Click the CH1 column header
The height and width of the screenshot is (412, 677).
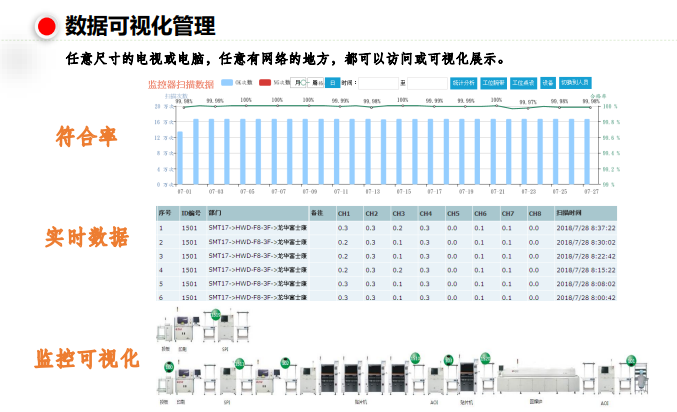point(343,214)
